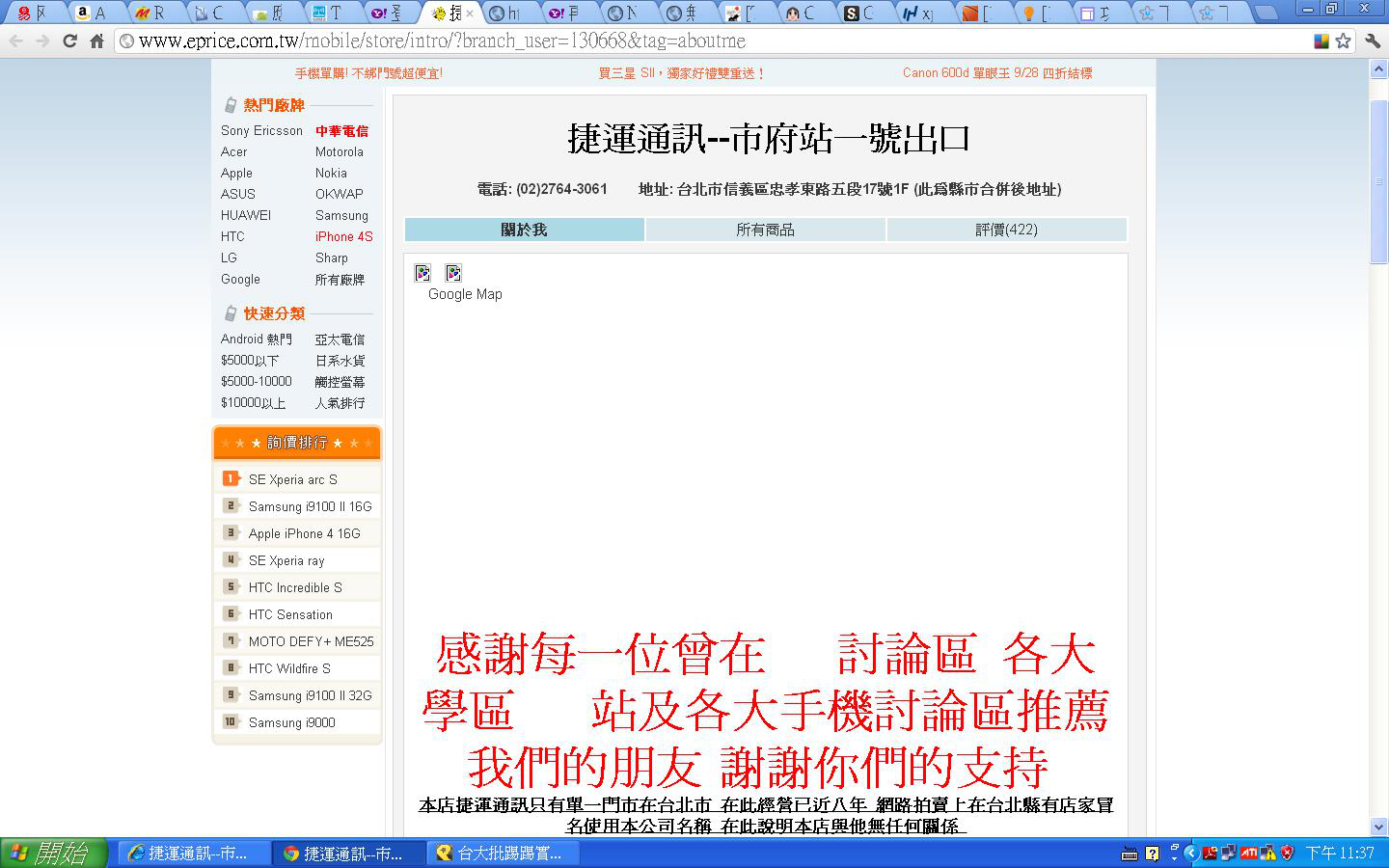
Task: Click Android 熱門 quick category
Action: pos(256,339)
